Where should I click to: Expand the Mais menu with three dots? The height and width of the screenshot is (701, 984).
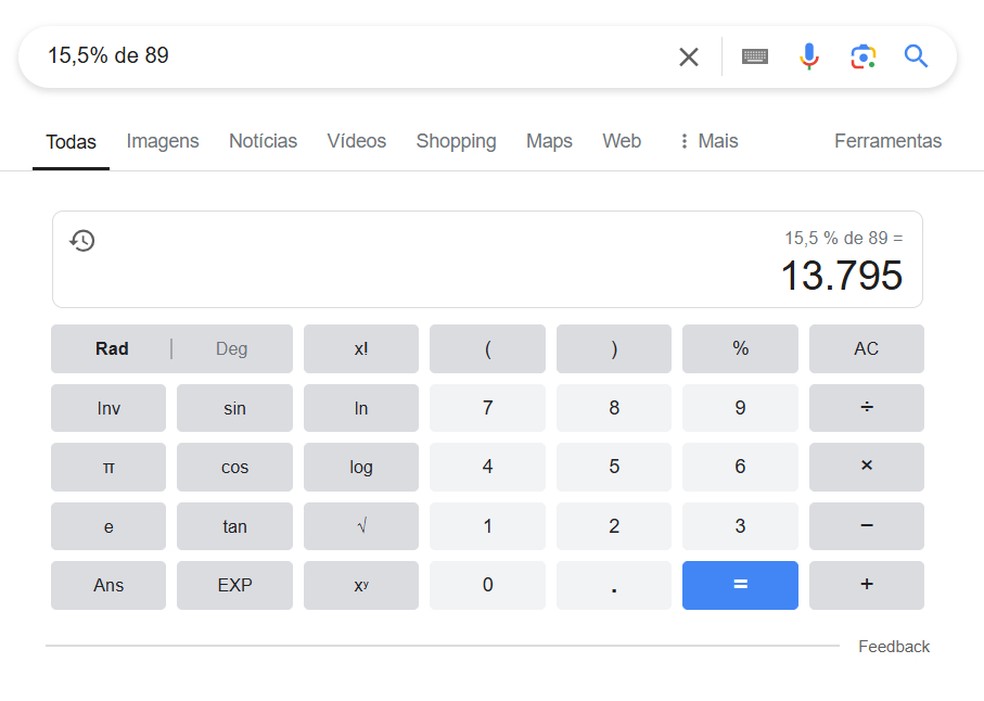click(x=708, y=141)
